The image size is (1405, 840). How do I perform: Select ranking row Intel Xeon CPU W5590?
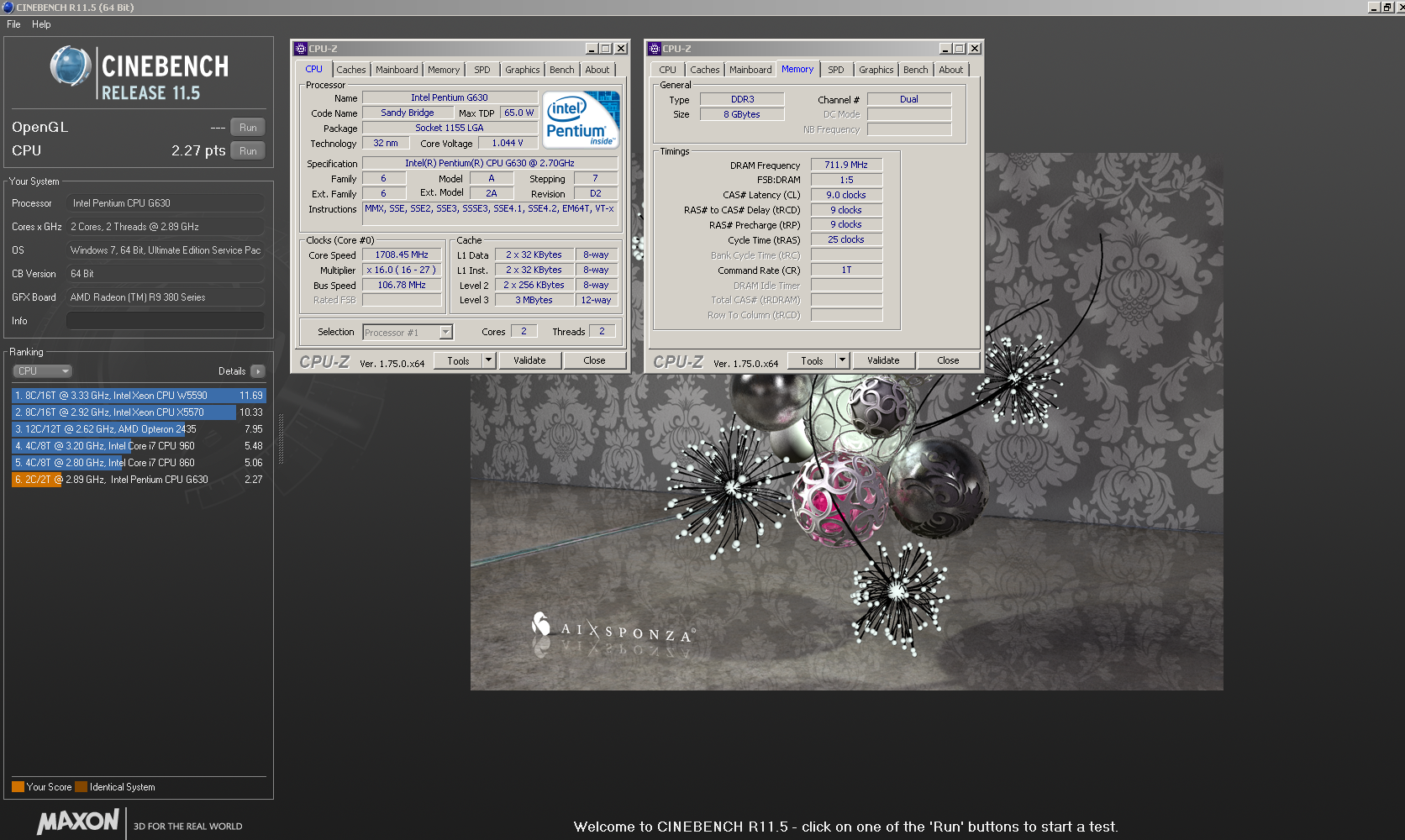(x=139, y=396)
